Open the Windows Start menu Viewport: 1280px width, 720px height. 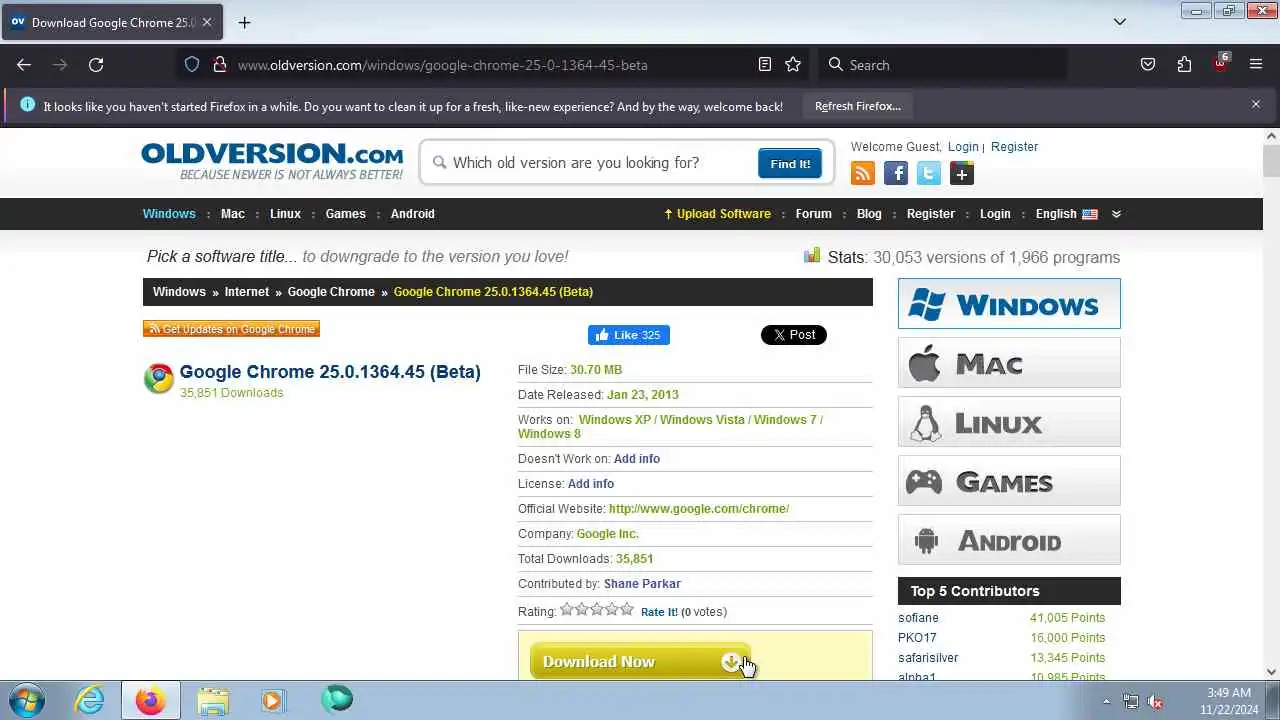click(27, 700)
